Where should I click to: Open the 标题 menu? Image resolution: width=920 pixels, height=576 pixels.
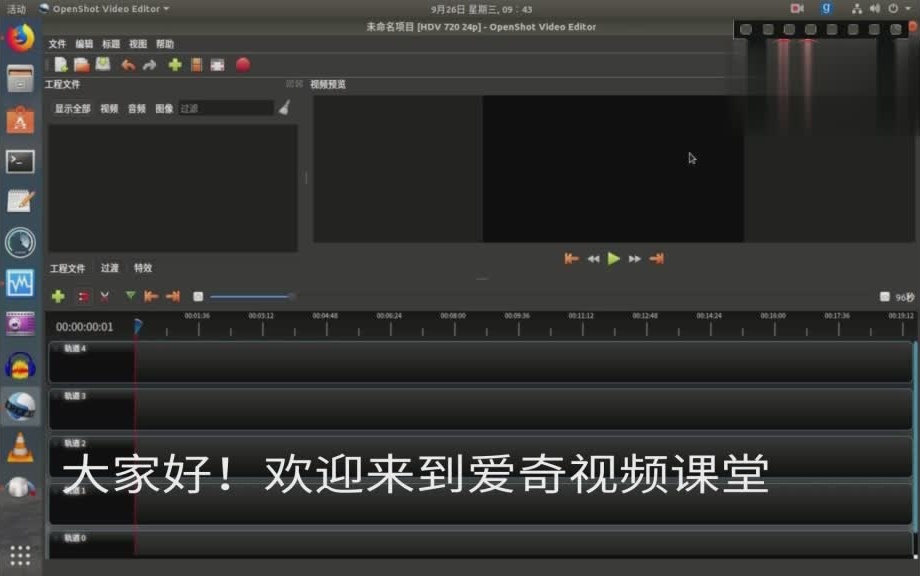coord(111,44)
